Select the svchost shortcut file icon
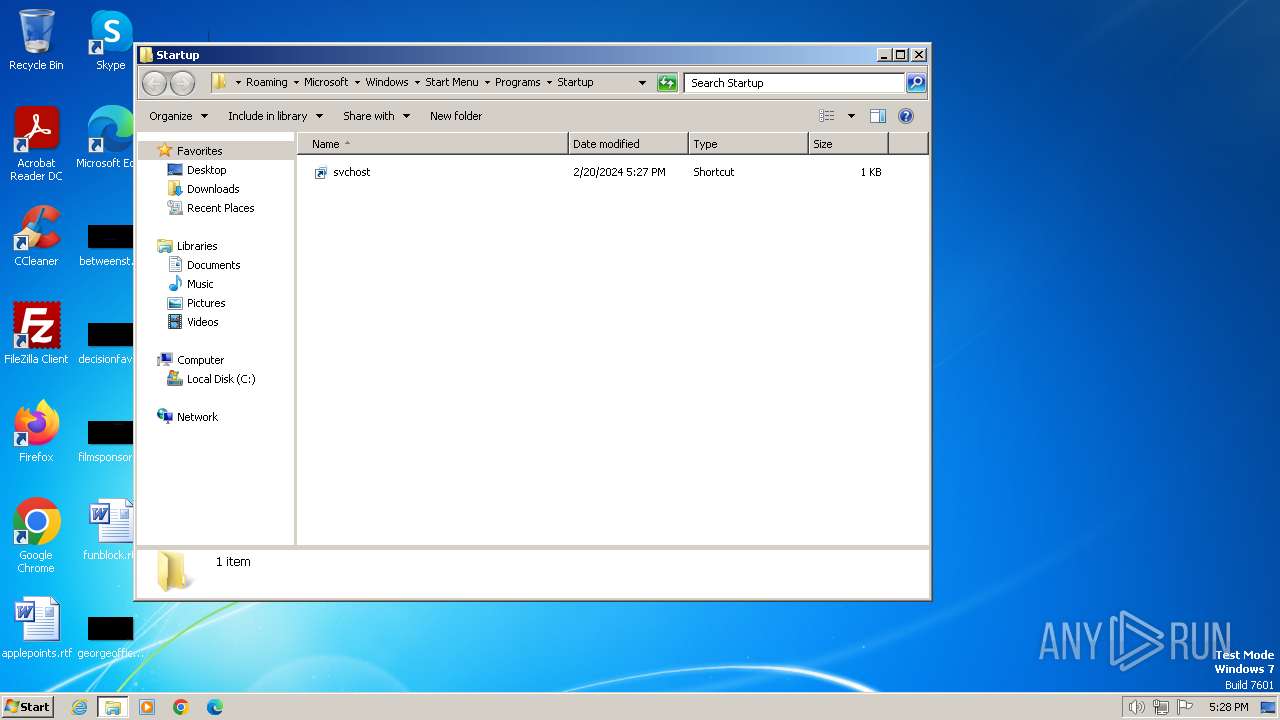The height and width of the screenshot is (720, 1280). pyautogui.click(x=321, y=172)
